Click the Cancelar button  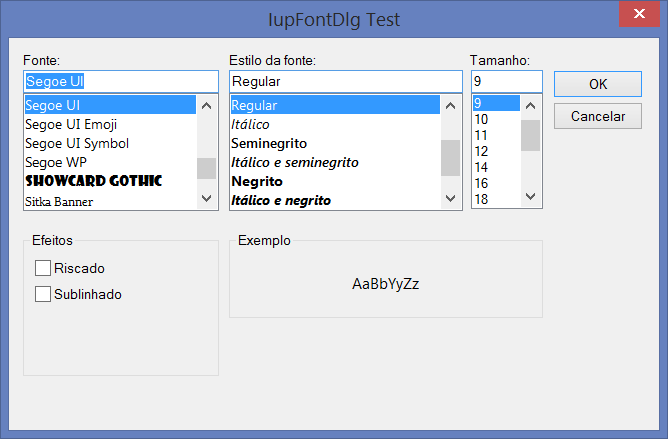598,116
